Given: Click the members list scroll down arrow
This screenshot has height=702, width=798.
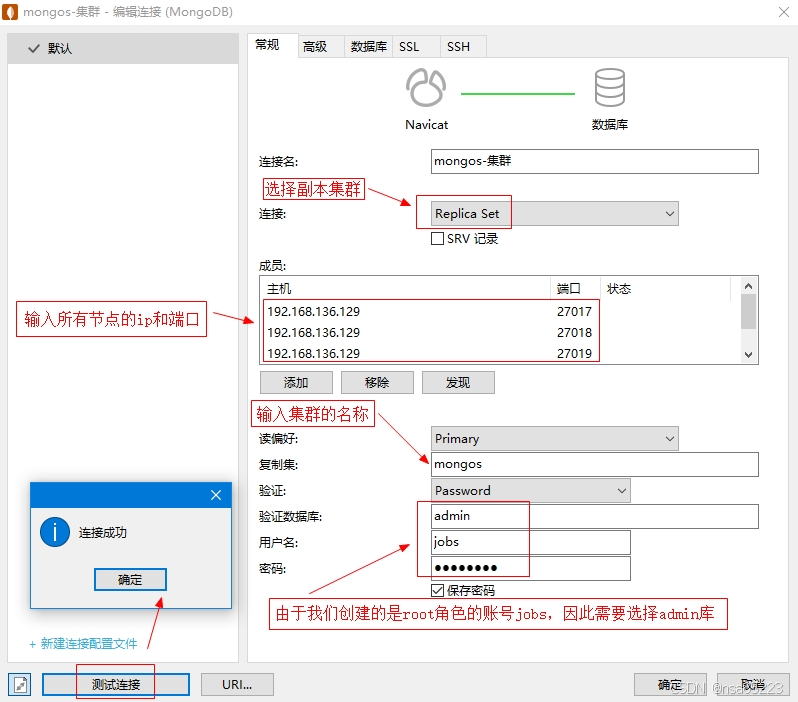Looking at the screenshot, I should click(748, 355).
